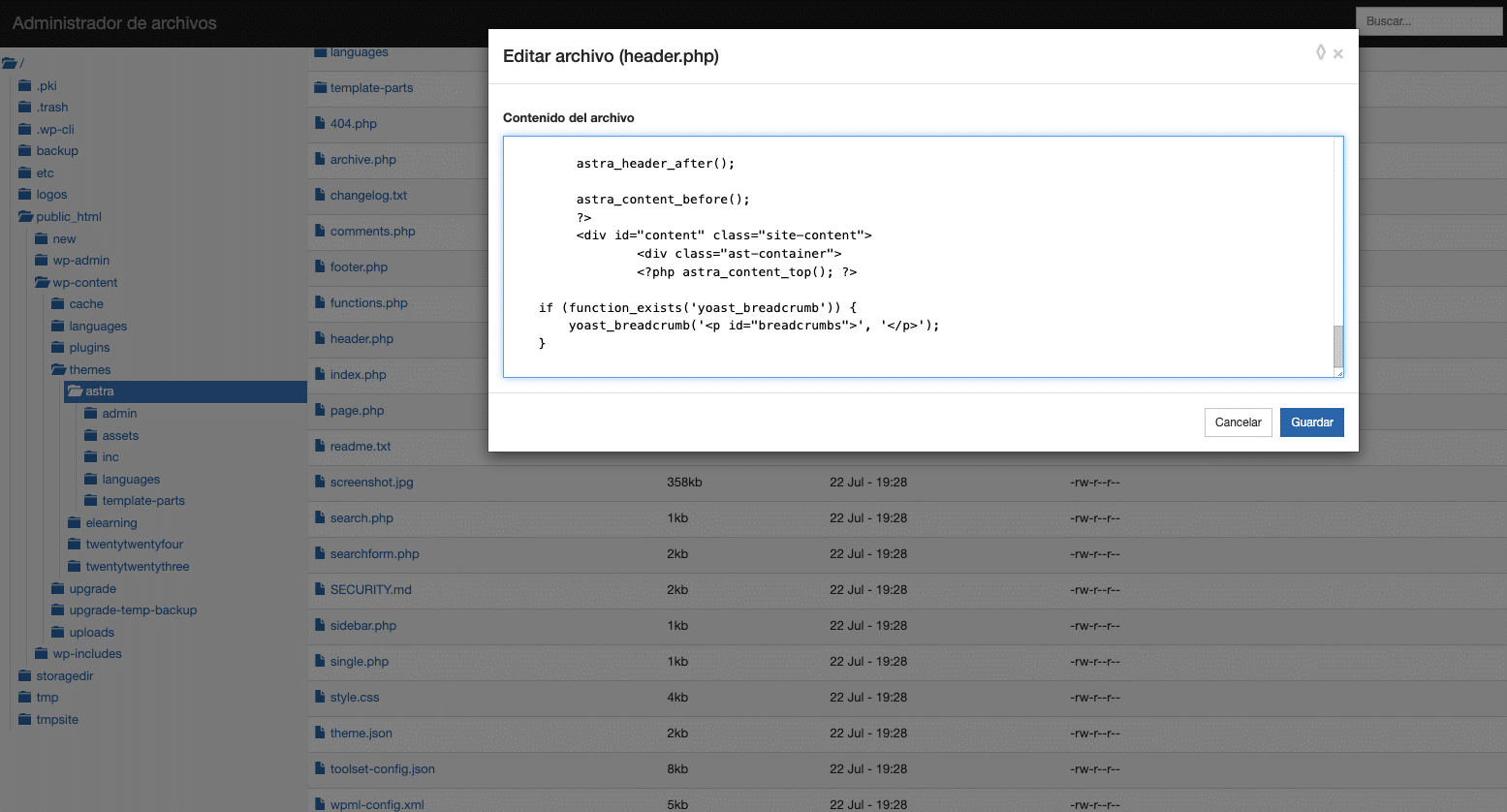Screen dimensions: 1507x812
Task: Click the SECURITY.md file icon
Action: tap(320, 589)
